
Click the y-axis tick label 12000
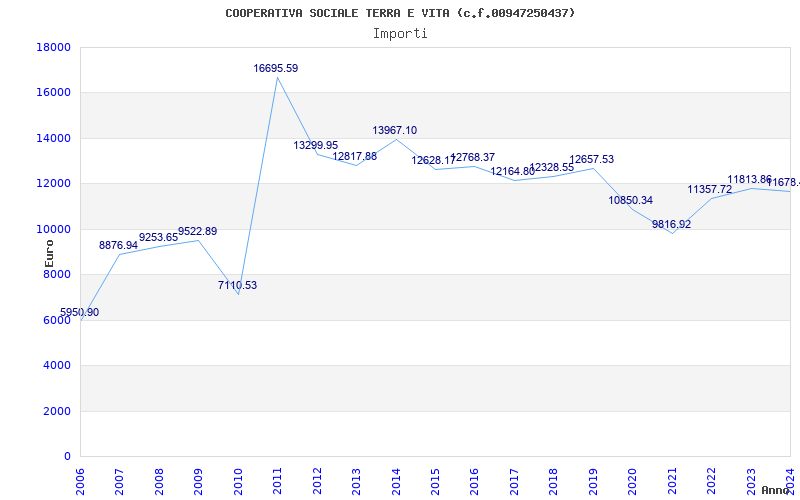[53, 184]
